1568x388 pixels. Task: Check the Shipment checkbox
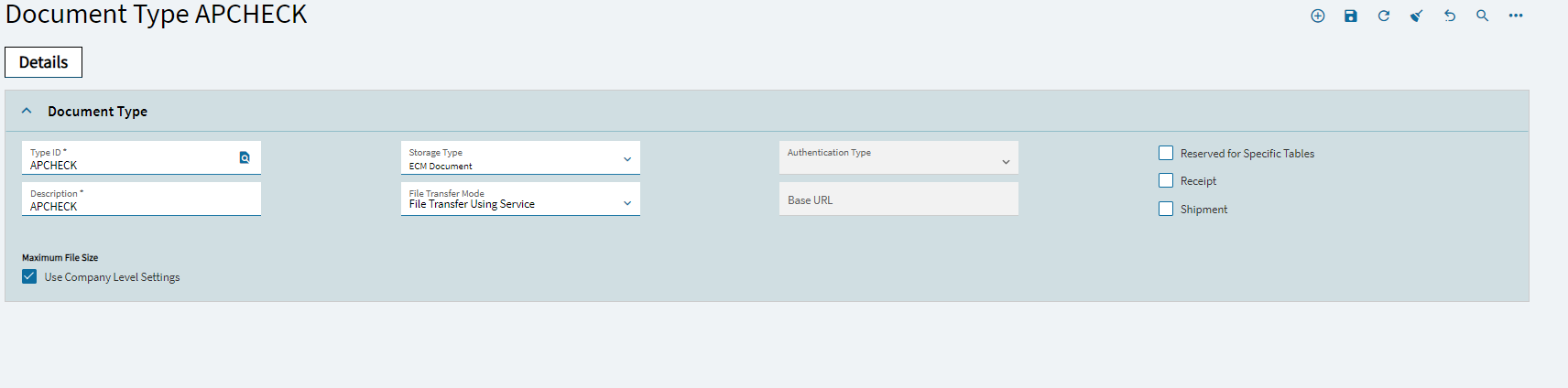click(1166, 209)
